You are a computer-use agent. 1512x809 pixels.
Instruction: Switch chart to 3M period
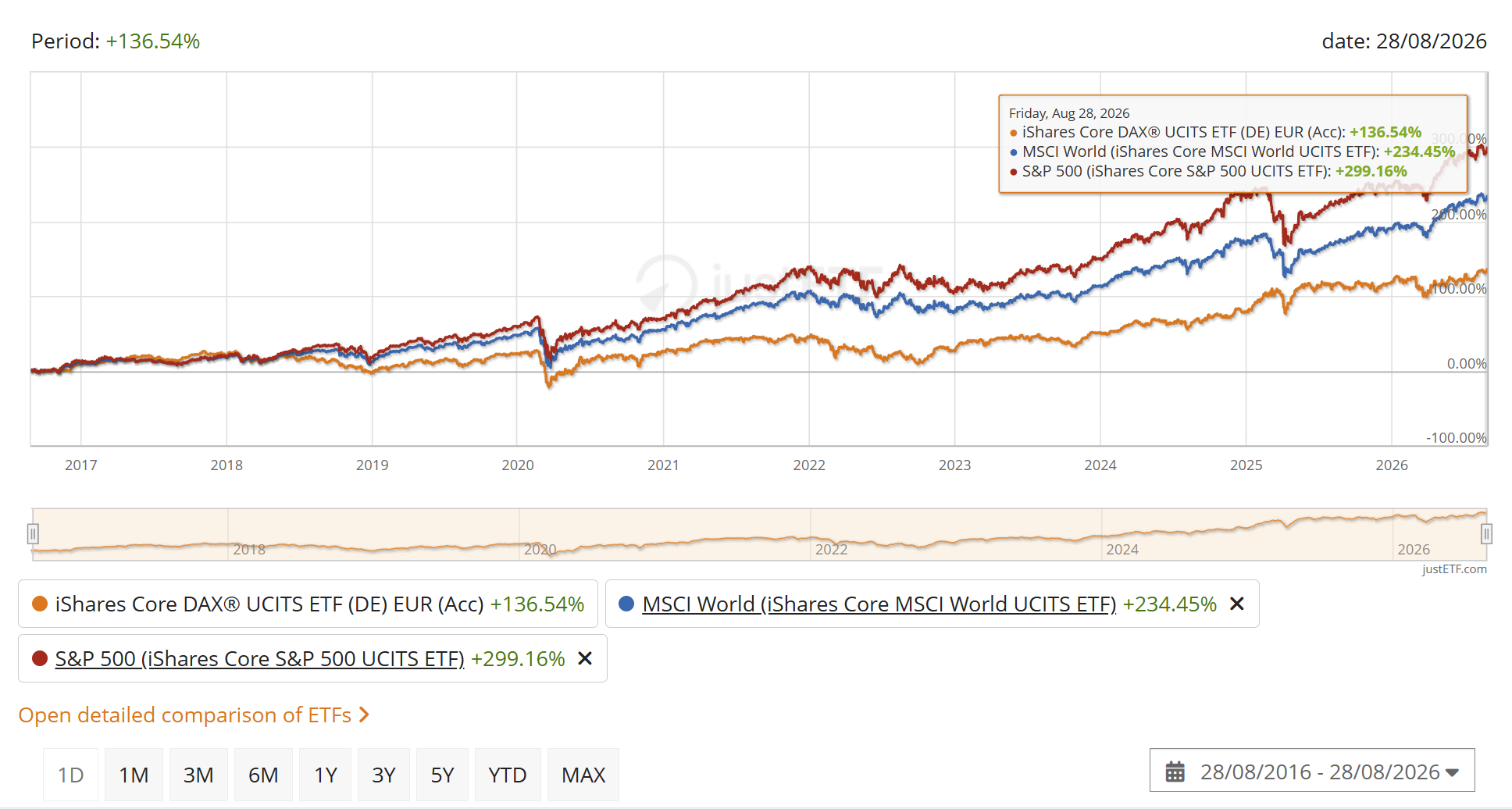[198, 775]
